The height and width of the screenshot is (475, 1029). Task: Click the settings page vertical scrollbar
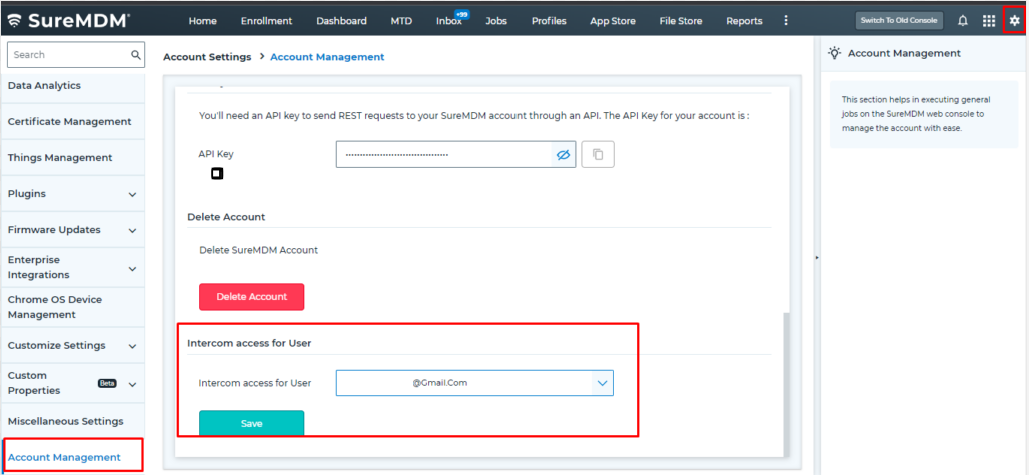tap(787, 384)
